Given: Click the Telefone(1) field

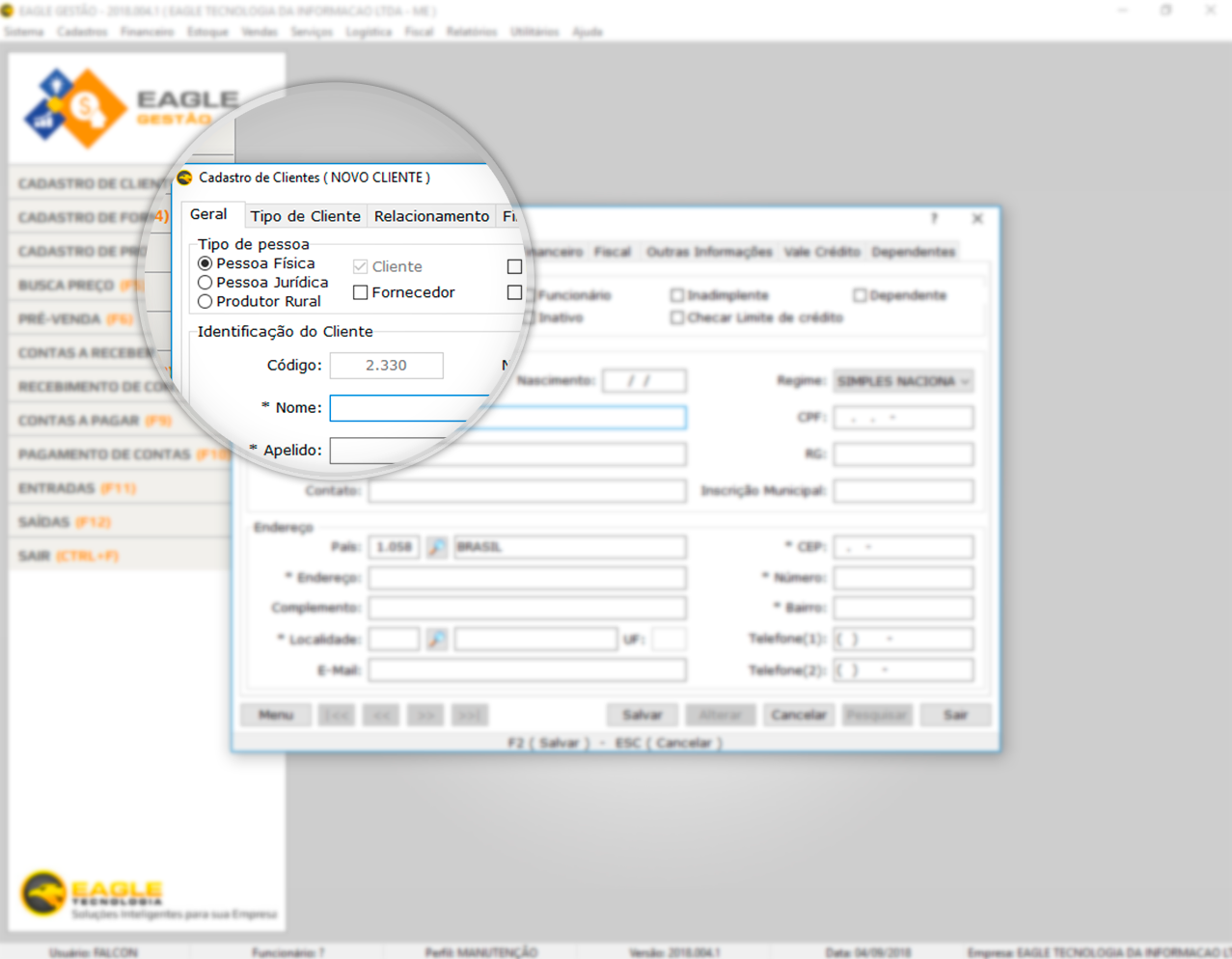Looking at the screenshot, I should pos(903,639).
